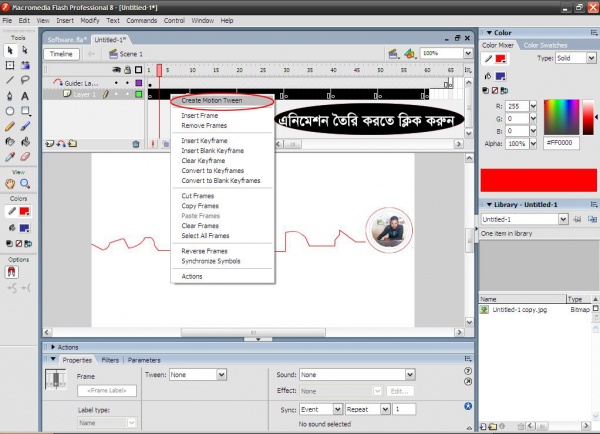Select the Free Transform tool

(x=10, y=65)
